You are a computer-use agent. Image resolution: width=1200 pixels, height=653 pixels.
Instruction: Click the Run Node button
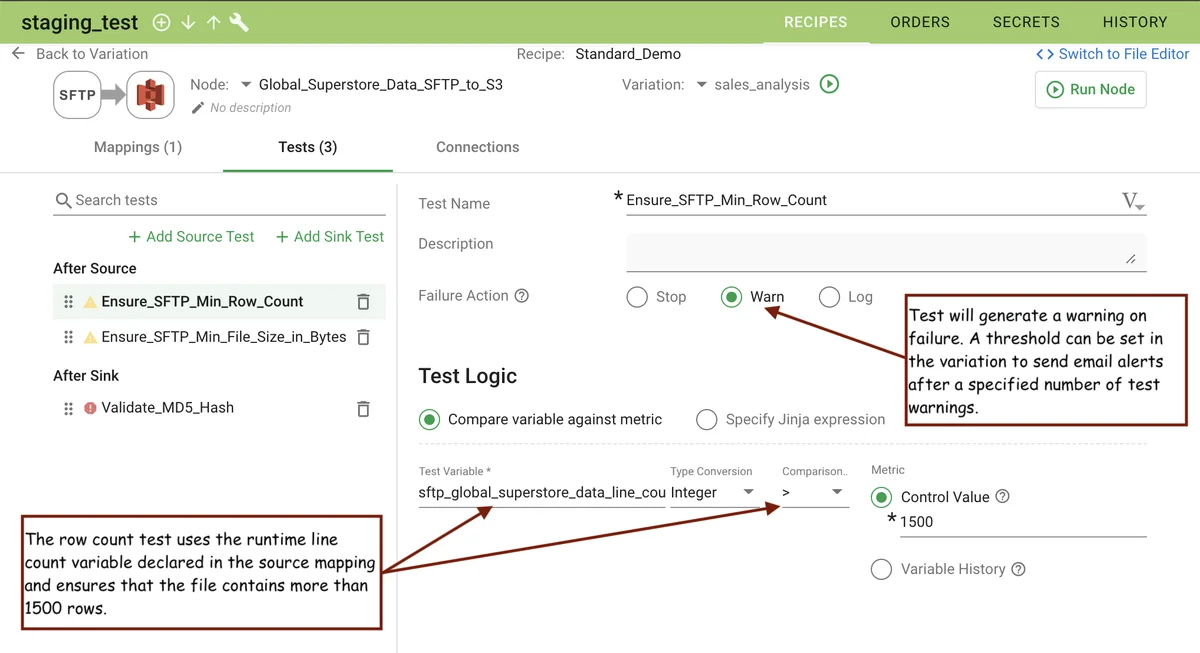(x=1090, y=89)
